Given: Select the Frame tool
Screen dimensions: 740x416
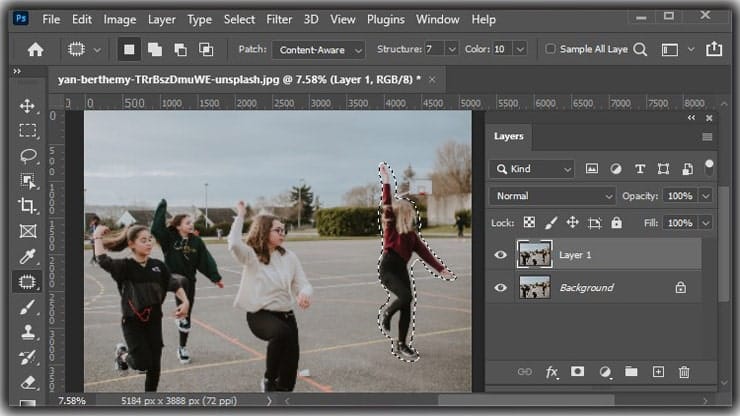Looking at the screenshot, I should [x=27, y=231].
